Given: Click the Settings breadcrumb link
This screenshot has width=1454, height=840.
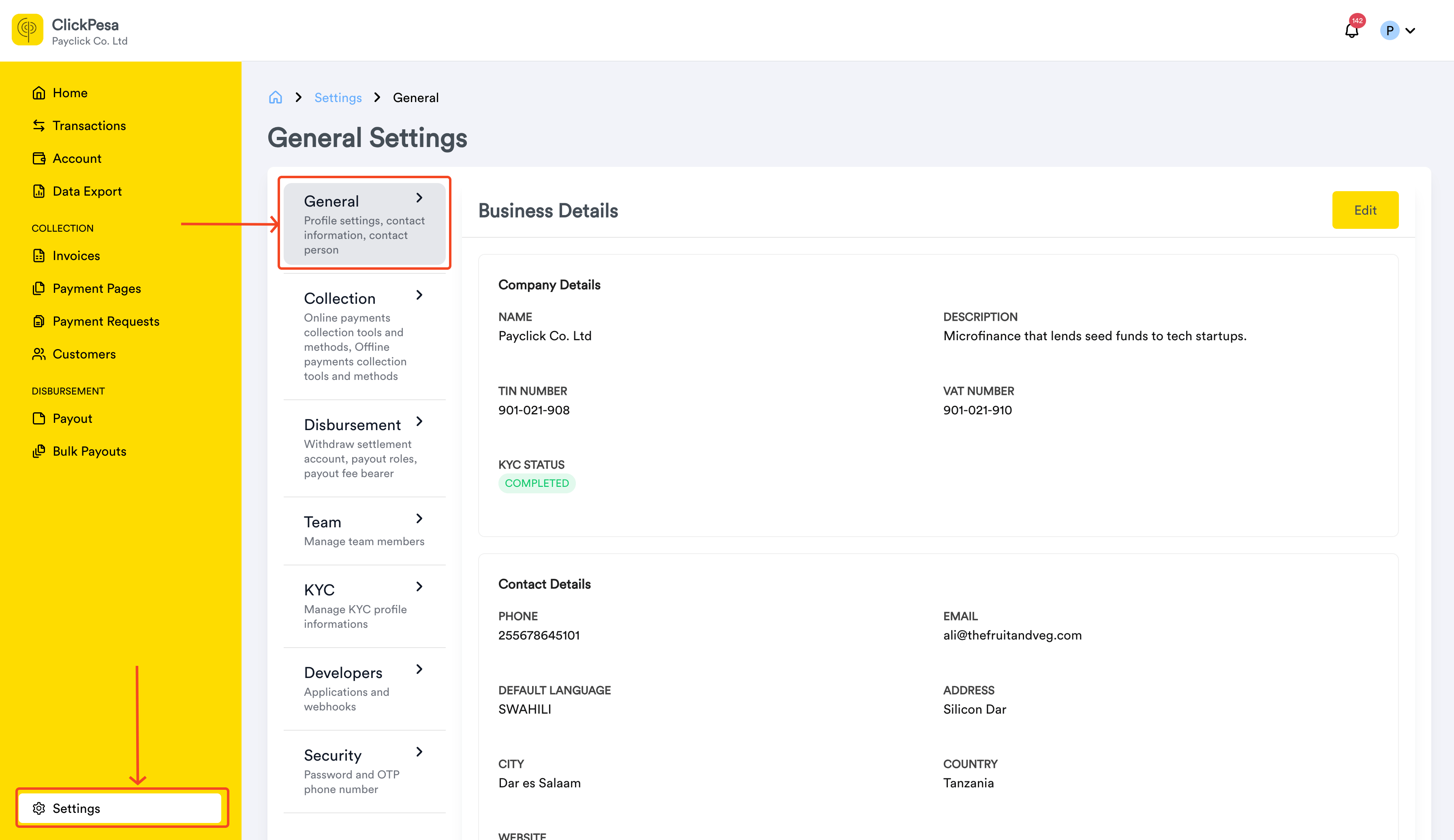Looking at the screenshot, I should pos(338,98).
